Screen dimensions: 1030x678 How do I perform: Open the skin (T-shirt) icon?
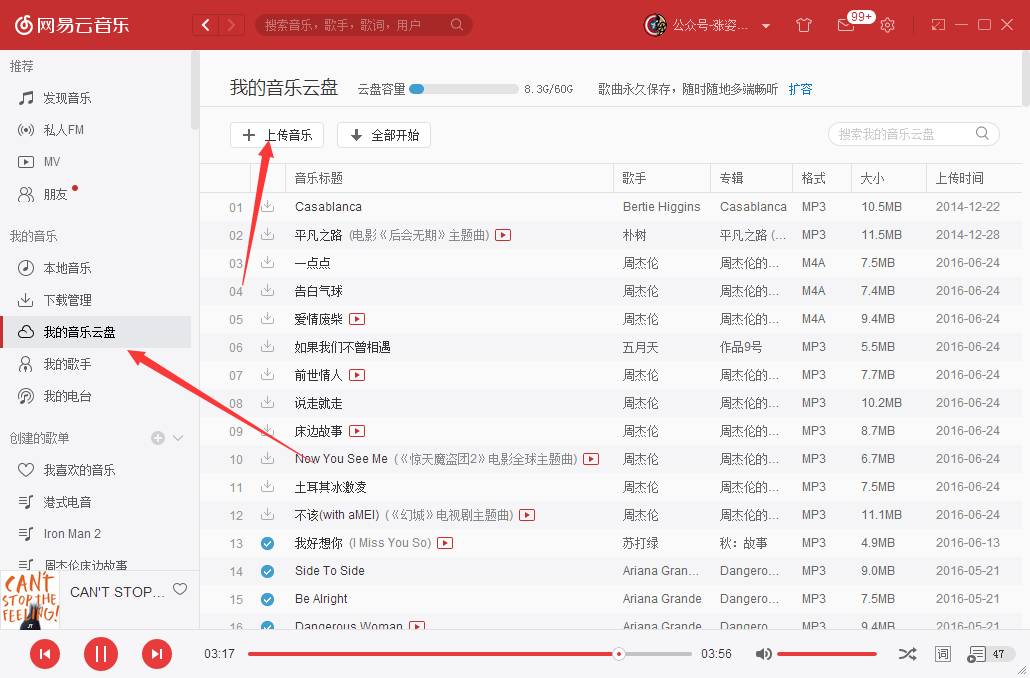coord(803,25)
